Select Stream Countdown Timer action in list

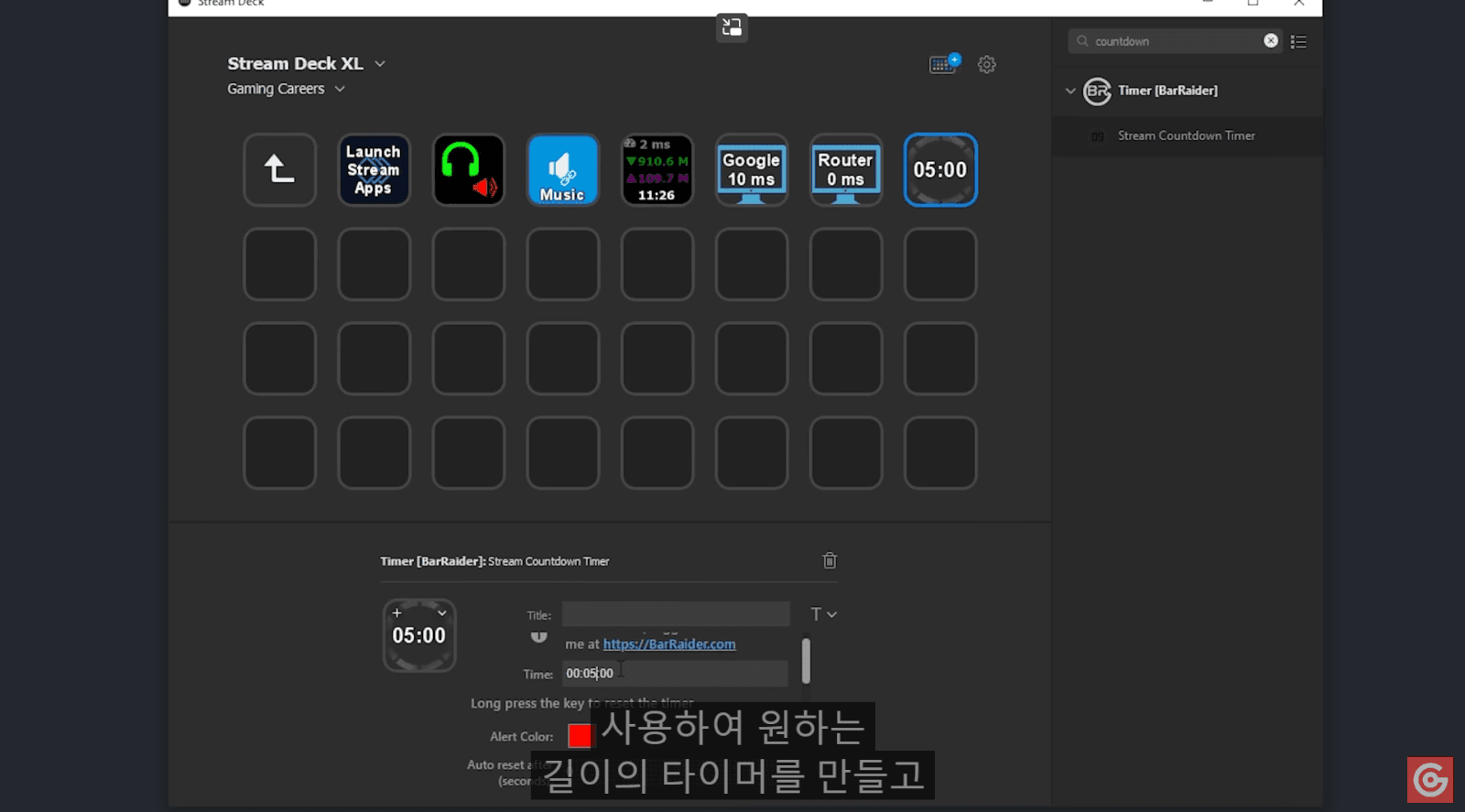click(x=1187, y=135)
